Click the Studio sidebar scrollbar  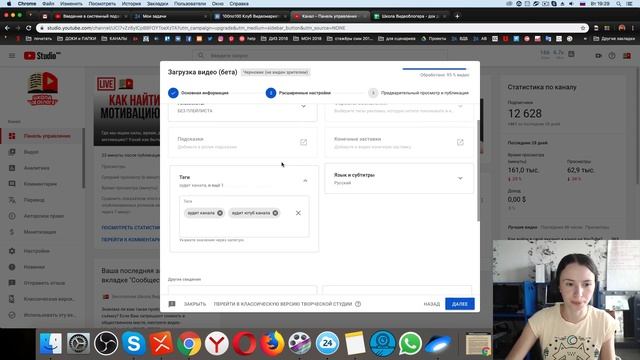84,158
